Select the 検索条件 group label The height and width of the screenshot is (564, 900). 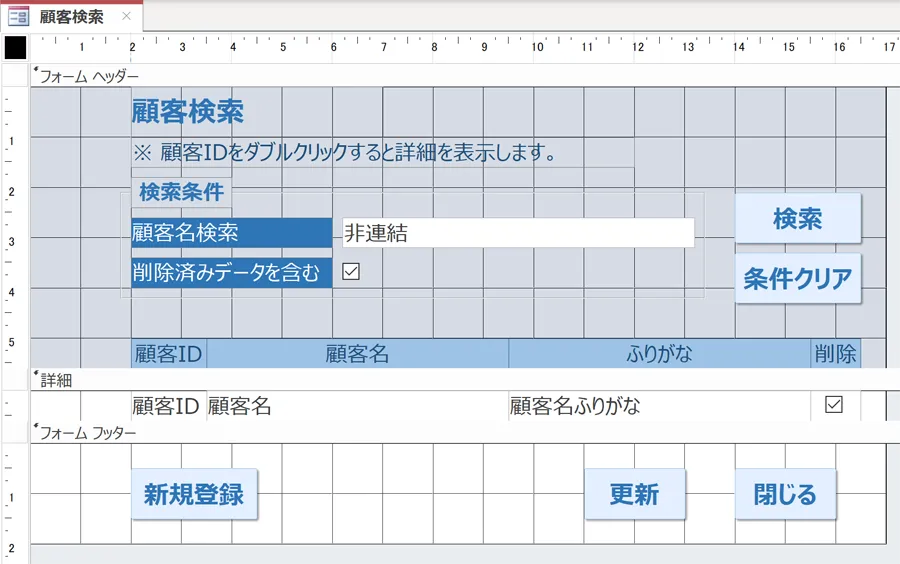[x=181, y=192]
